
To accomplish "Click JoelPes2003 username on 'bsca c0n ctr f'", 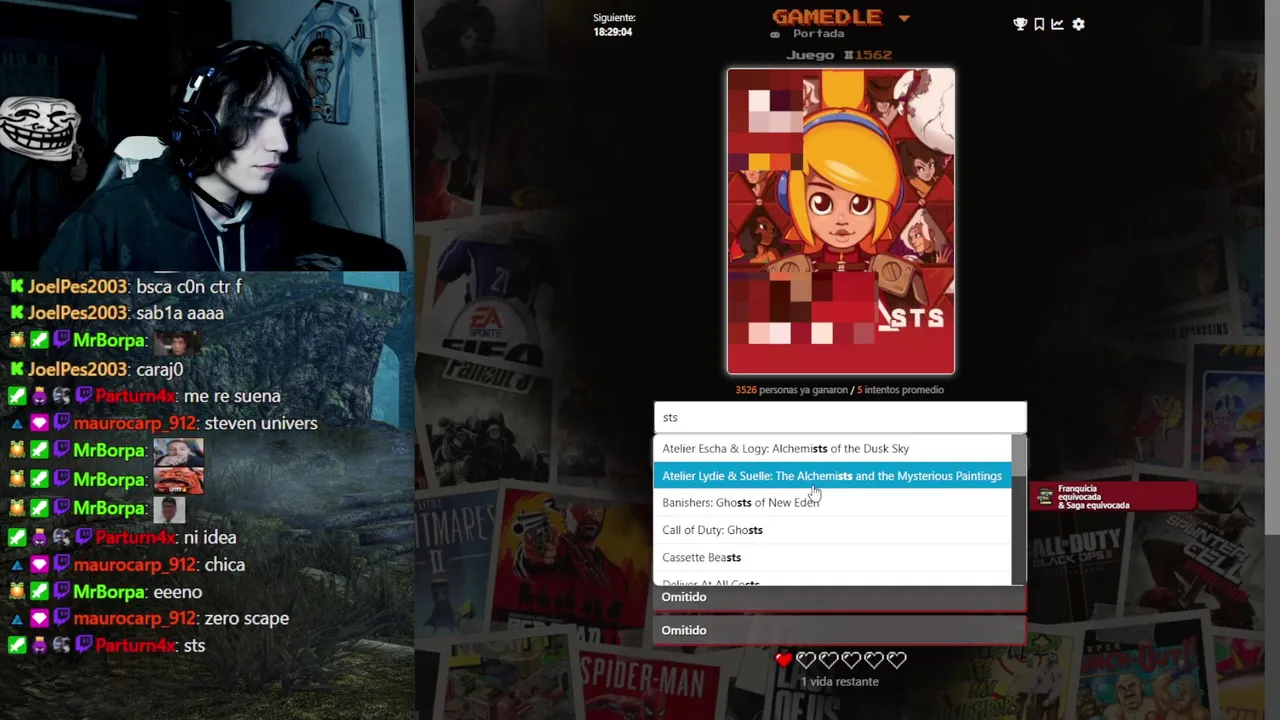I will pyautogui.click(x=78, y=287).
